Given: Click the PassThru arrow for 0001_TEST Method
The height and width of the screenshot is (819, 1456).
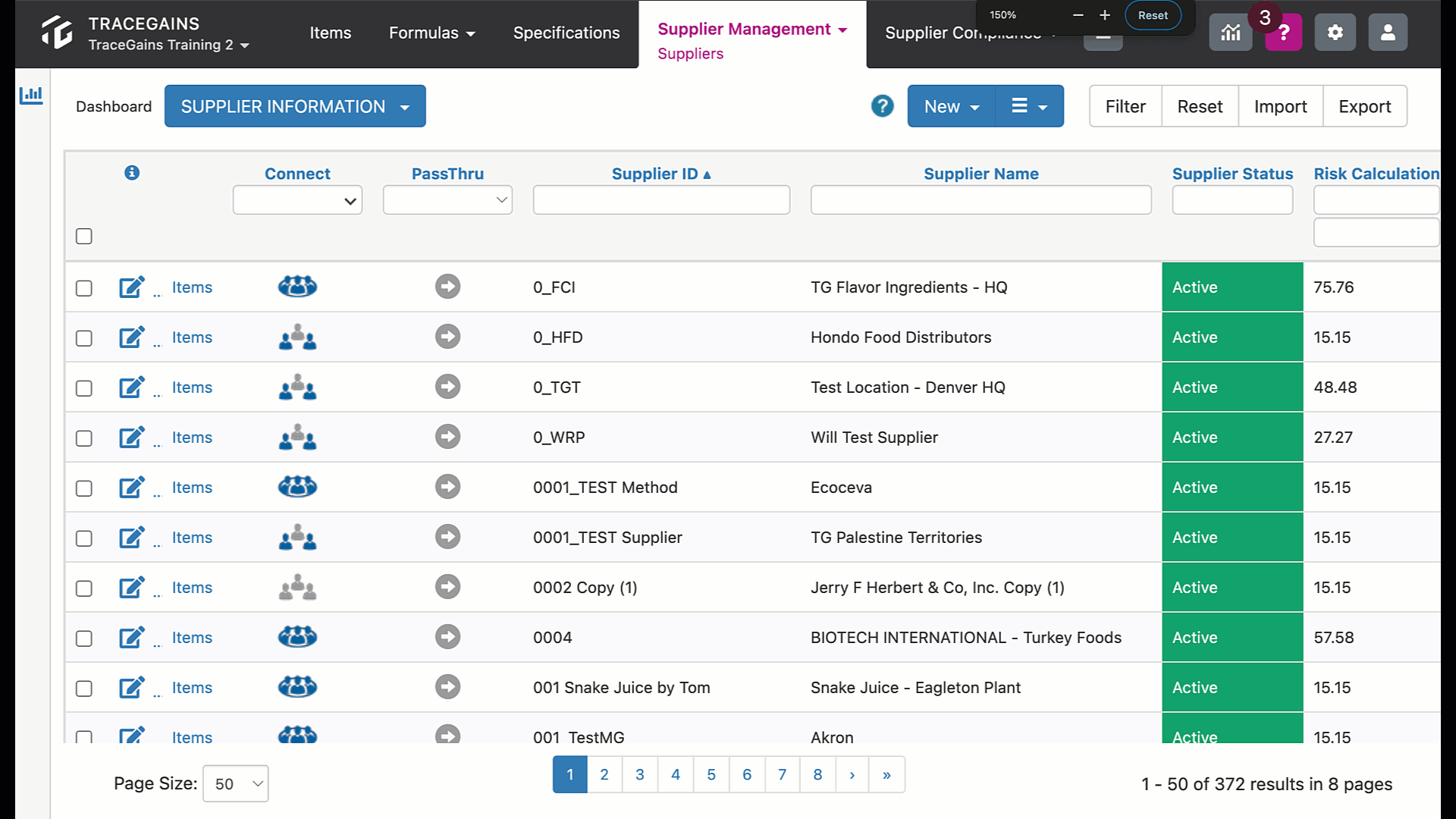Looking at the screenshot, I should (x=447, y=487).
